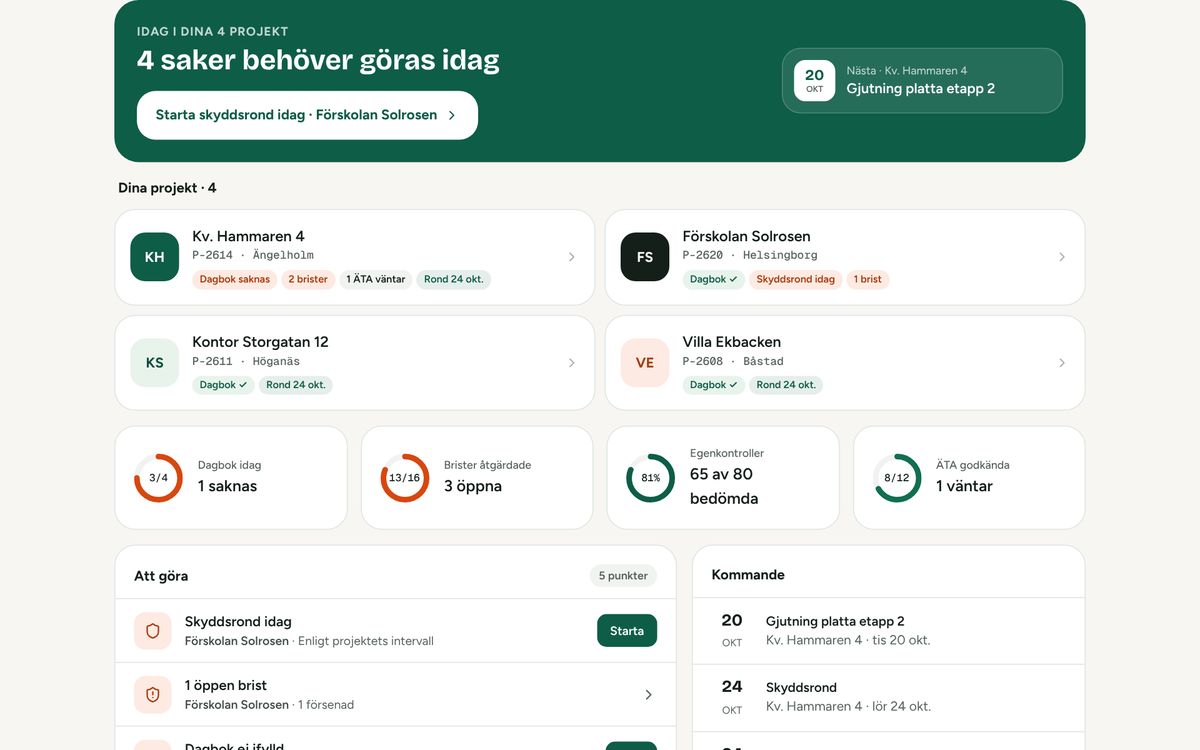Click the 'Dagbok saknas' tag on Kv. Hammaren 4
This screenshot has width=1200, height=750.
(235, 279)
